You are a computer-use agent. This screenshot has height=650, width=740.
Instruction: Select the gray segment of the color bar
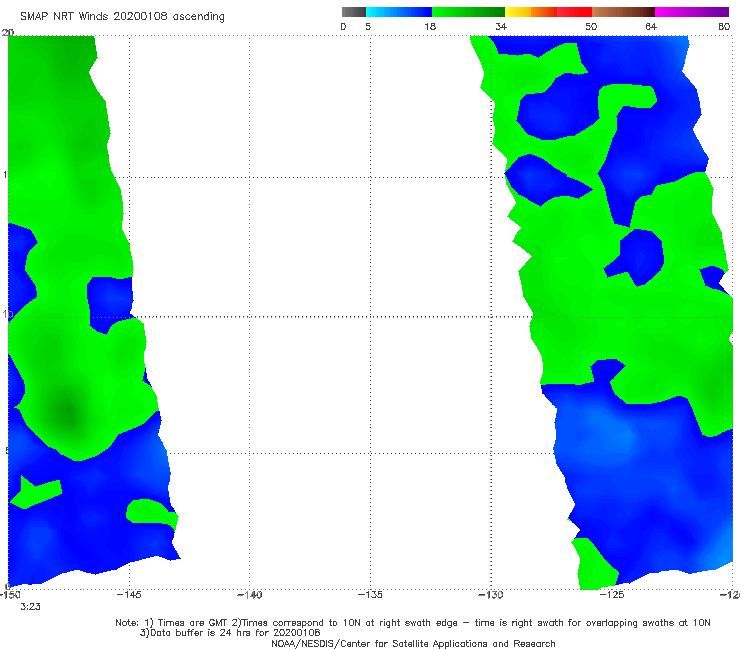pyautogui.click(x=353, y=12)
